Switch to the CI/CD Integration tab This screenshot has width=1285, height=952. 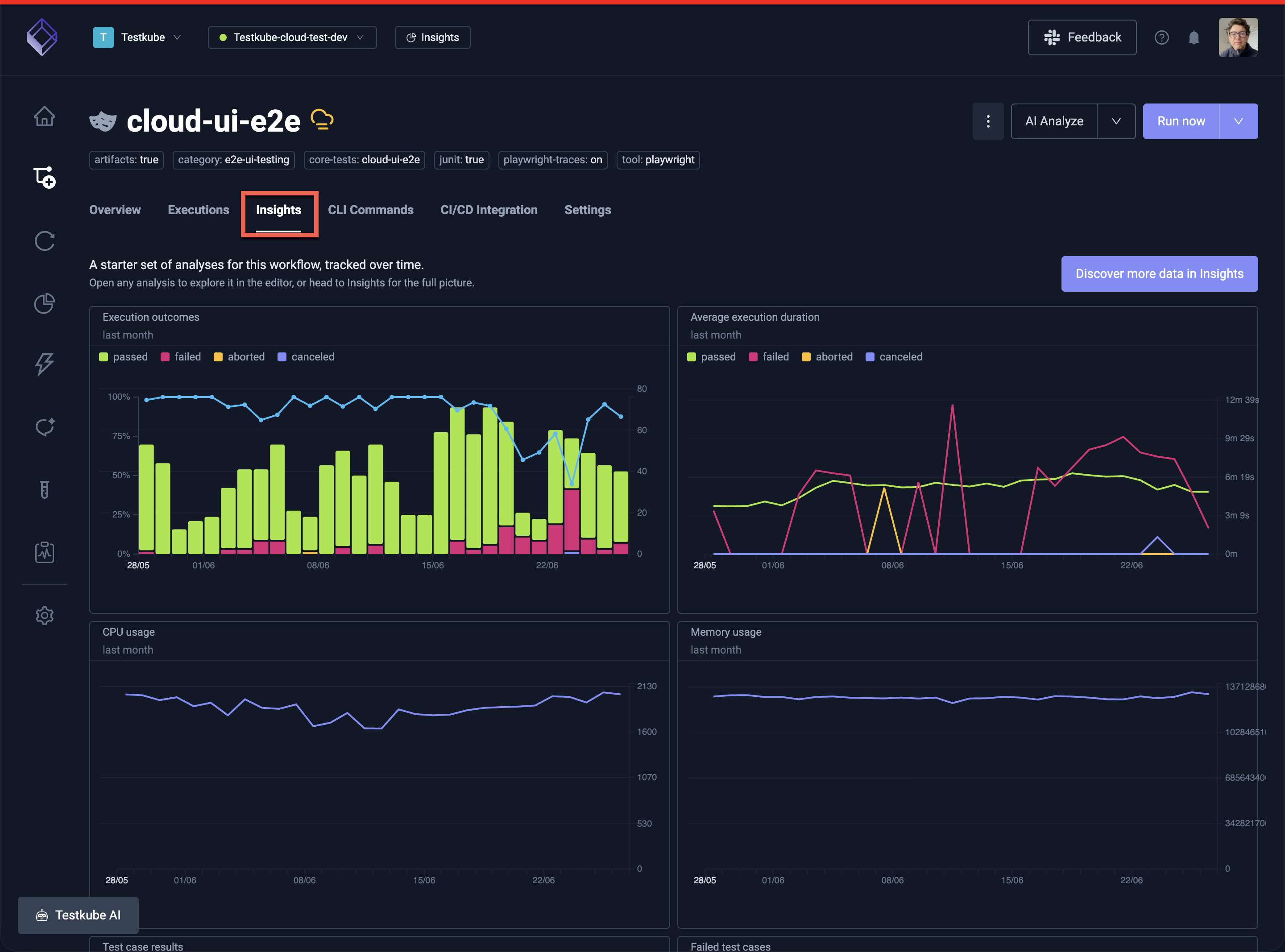(489, 210)
